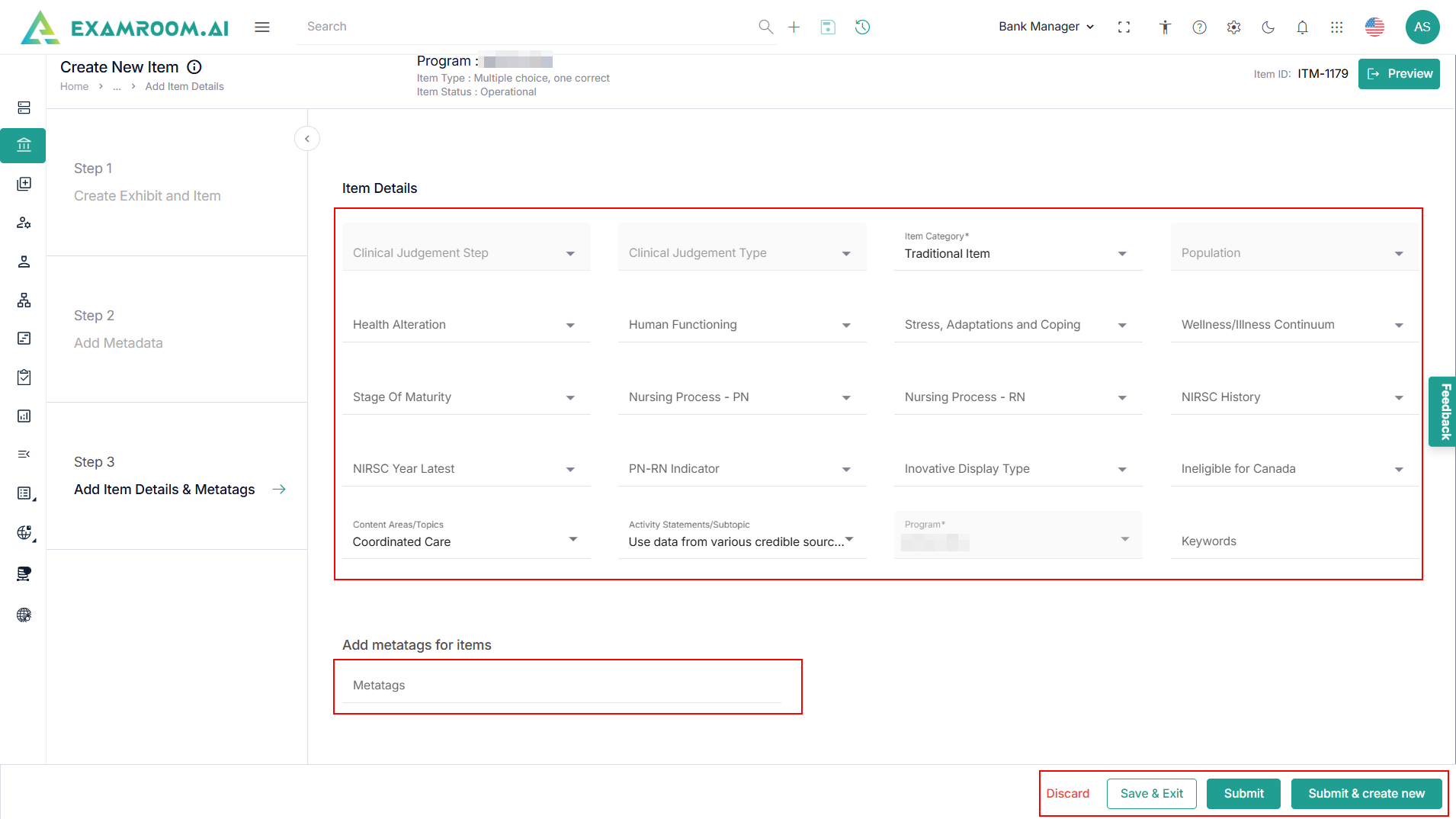Go to Step 1 Create Exhibit and Item
Image resolution: width=1456 pixels, height=819 pixels.
(x=147, y=196)
